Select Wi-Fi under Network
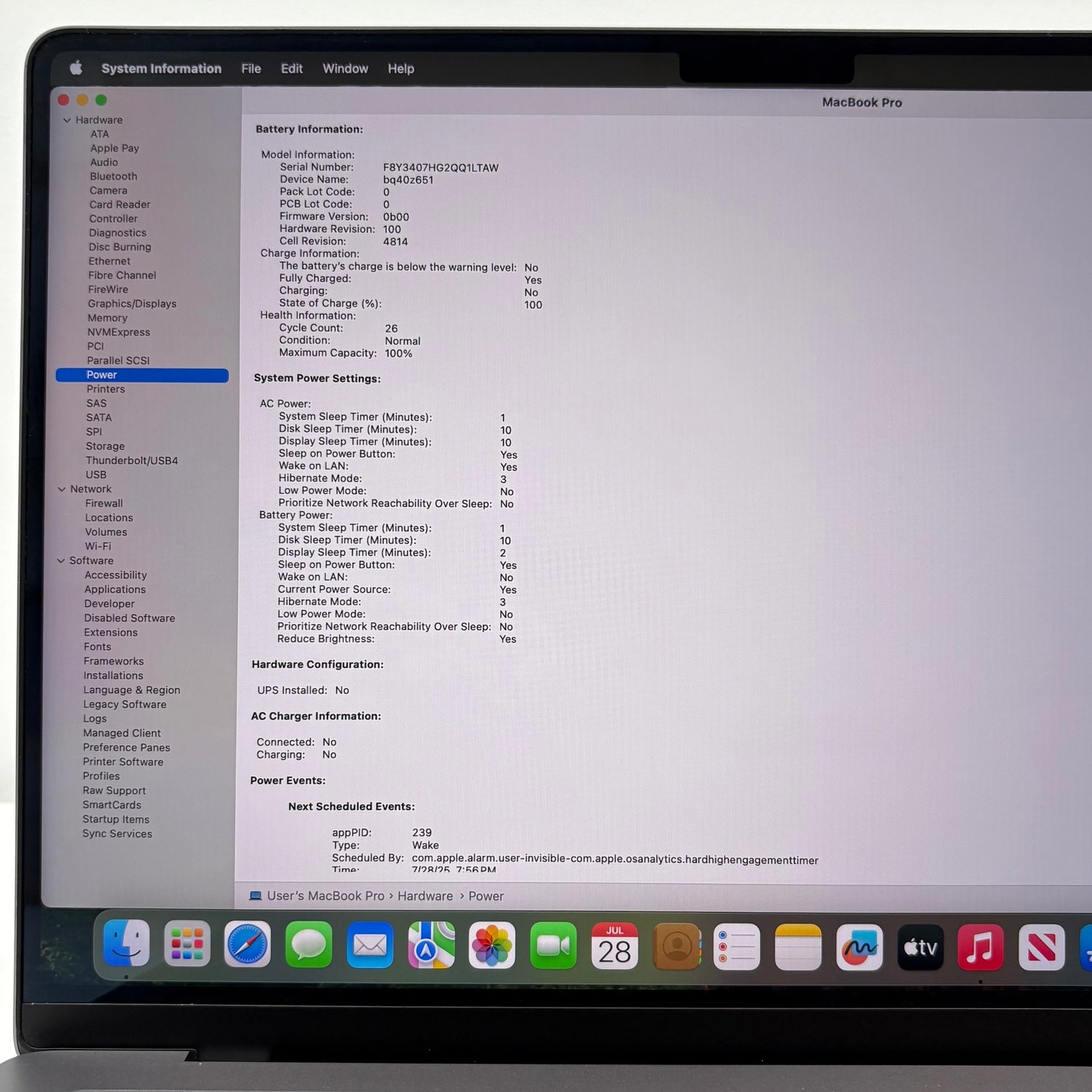This screenshot has width=1092, height=1092. coord(98,546)
